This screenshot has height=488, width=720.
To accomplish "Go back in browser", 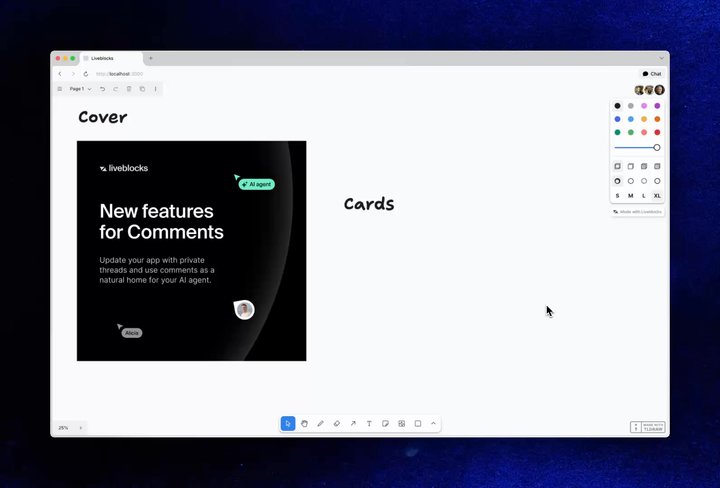I will coord(60,74).
